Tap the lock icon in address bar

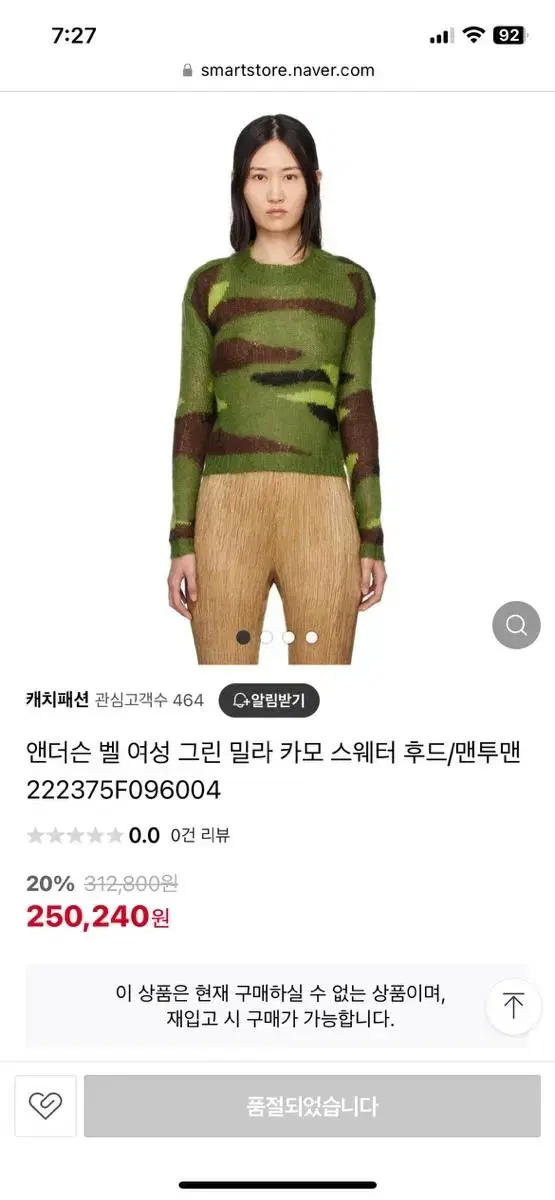tap(187, 70)
